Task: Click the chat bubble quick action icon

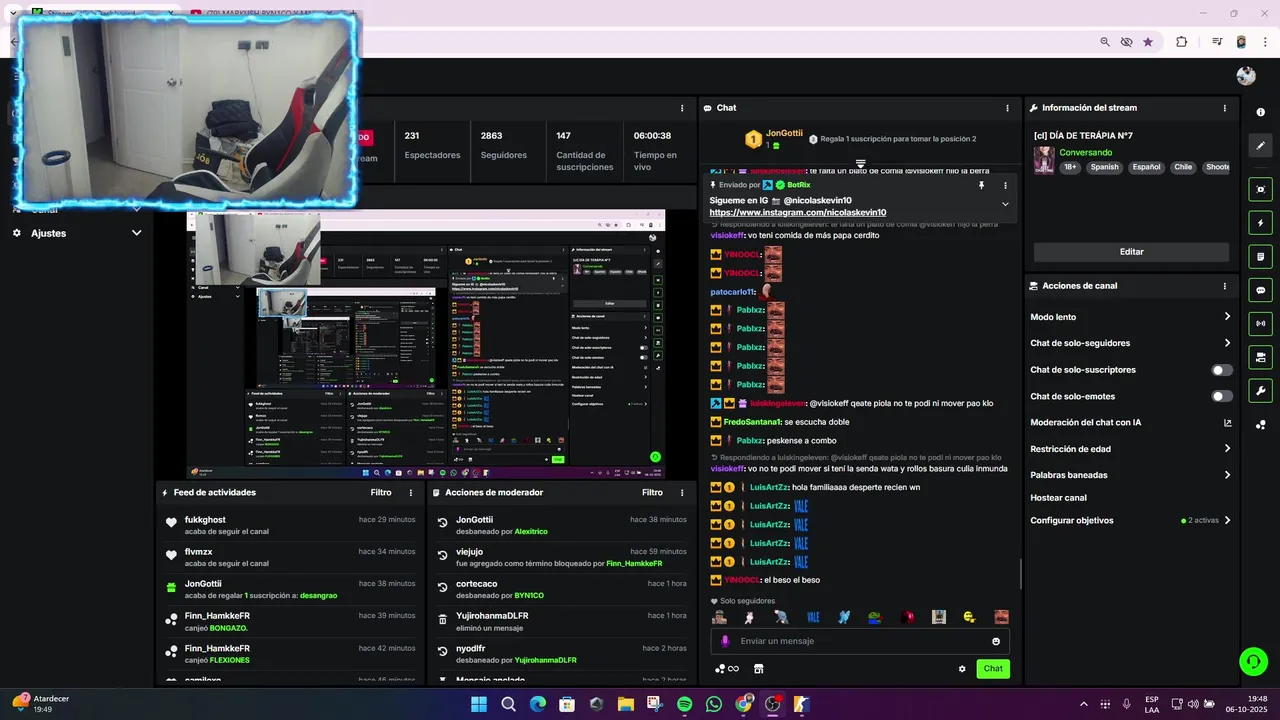Action: click(1260, 290)
